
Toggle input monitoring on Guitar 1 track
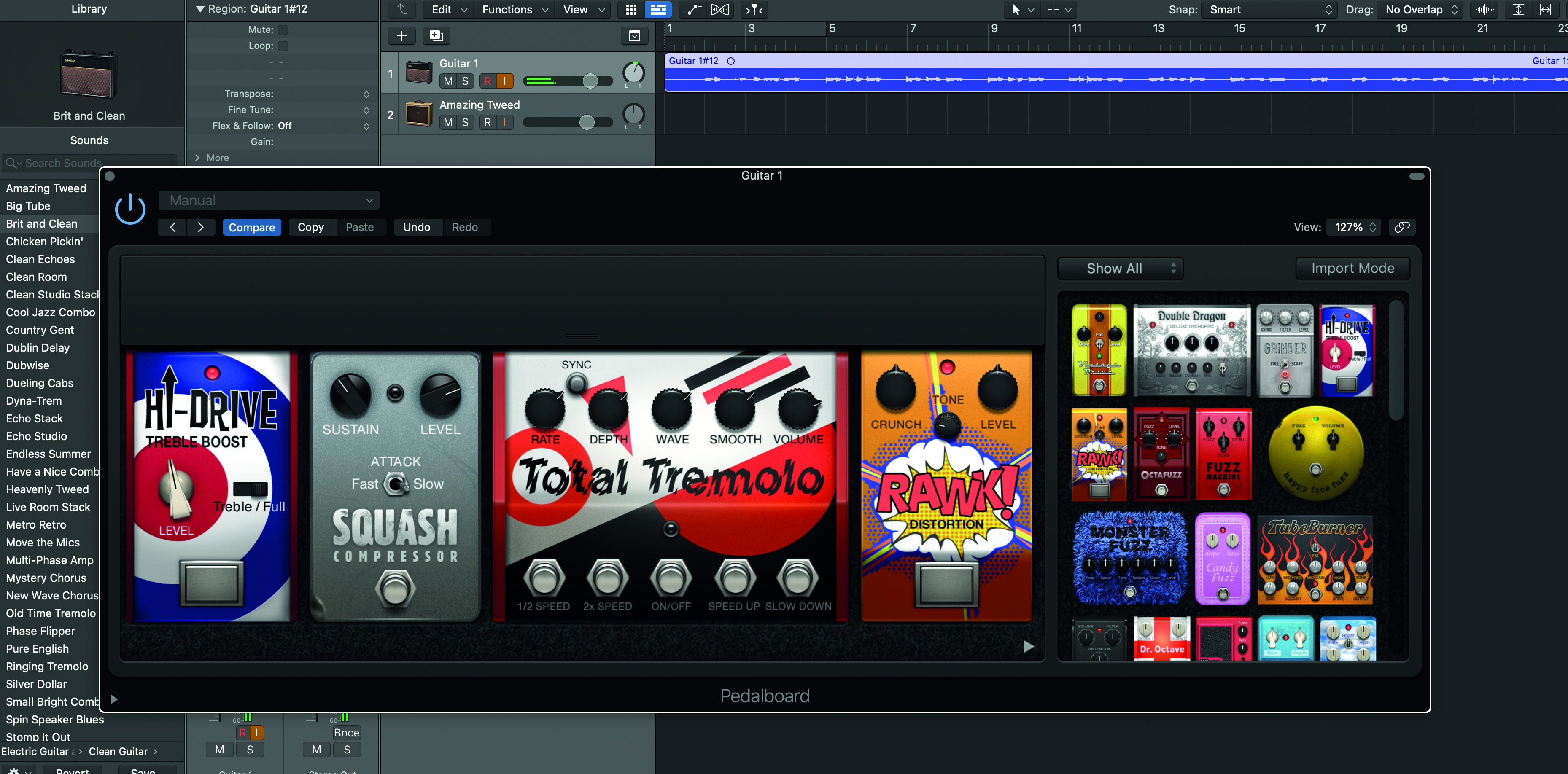tap(505, 81)
